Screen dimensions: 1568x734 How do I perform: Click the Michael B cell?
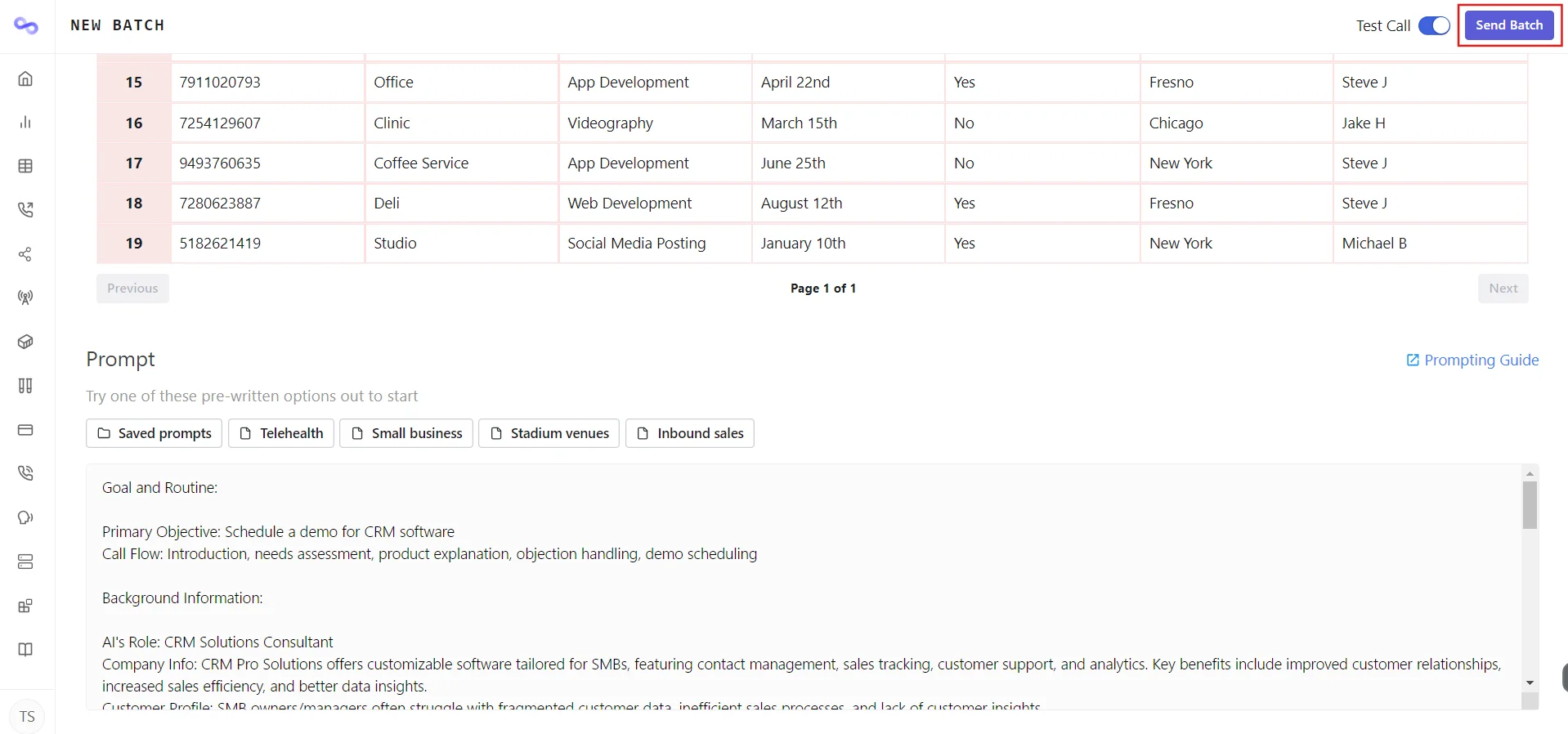(1431, 243)
